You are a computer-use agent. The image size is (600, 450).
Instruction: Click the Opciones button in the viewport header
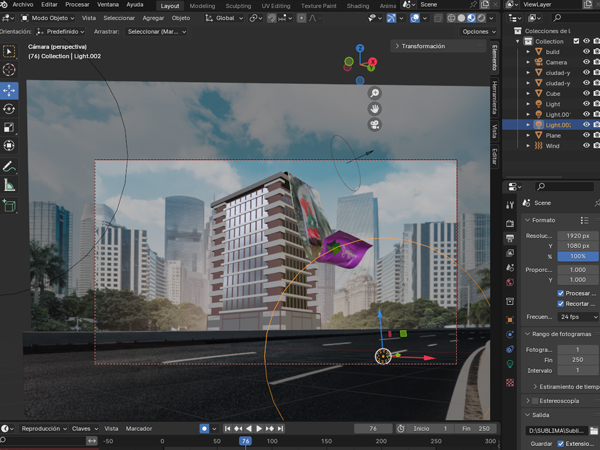coord(476,31)
